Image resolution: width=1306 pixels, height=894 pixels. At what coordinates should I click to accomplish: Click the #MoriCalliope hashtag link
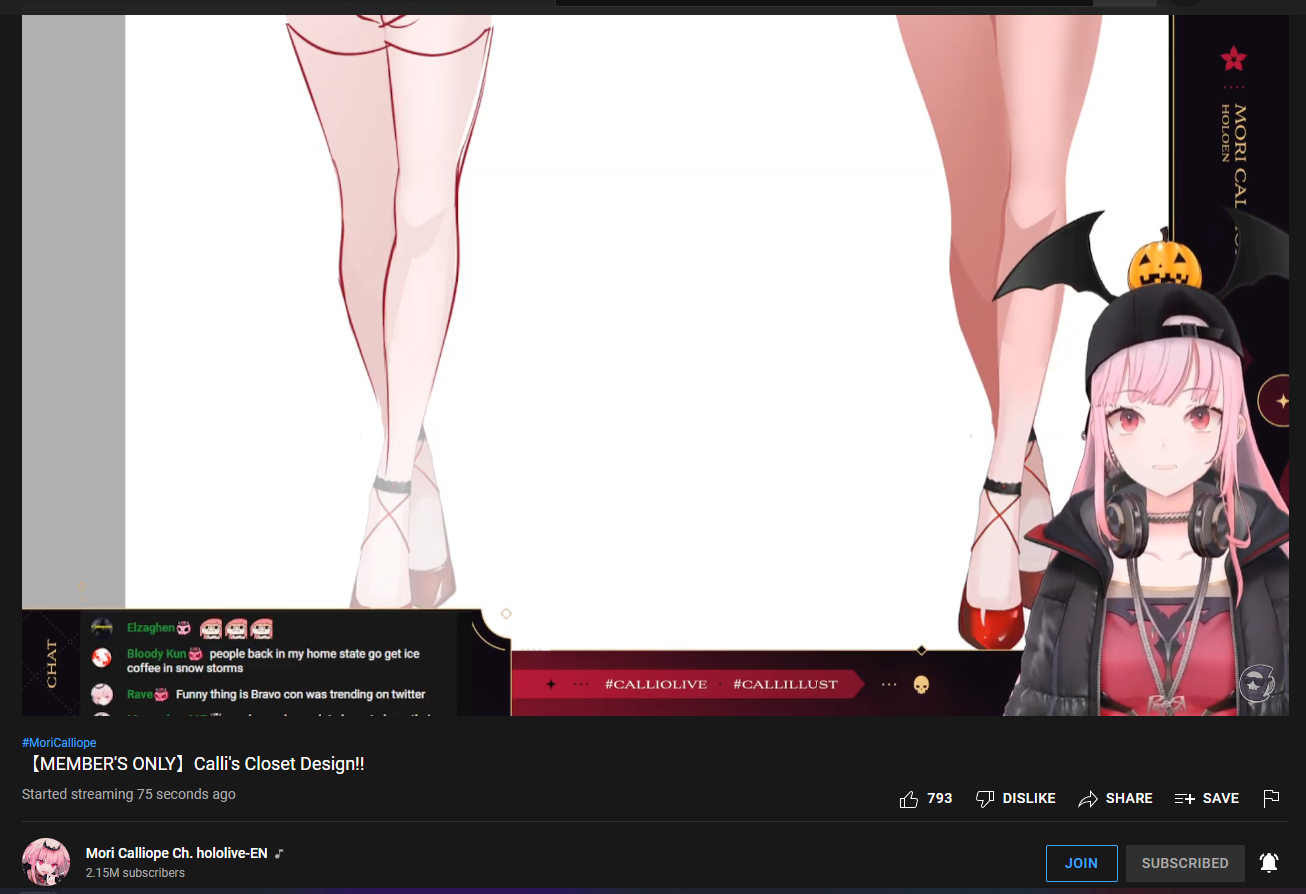pos(59,743)
